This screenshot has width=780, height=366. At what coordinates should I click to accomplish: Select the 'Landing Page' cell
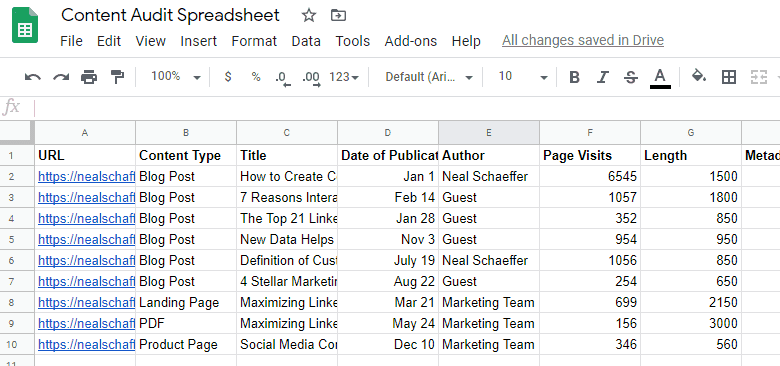tap(186, 302)
